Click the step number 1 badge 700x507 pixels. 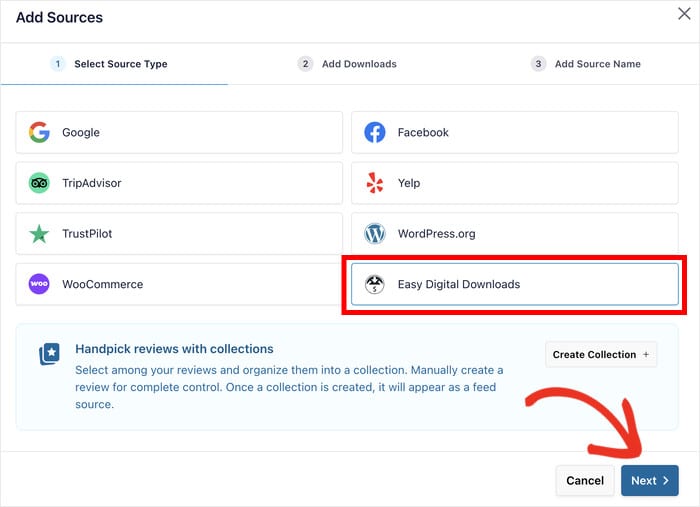coord(58,64)
